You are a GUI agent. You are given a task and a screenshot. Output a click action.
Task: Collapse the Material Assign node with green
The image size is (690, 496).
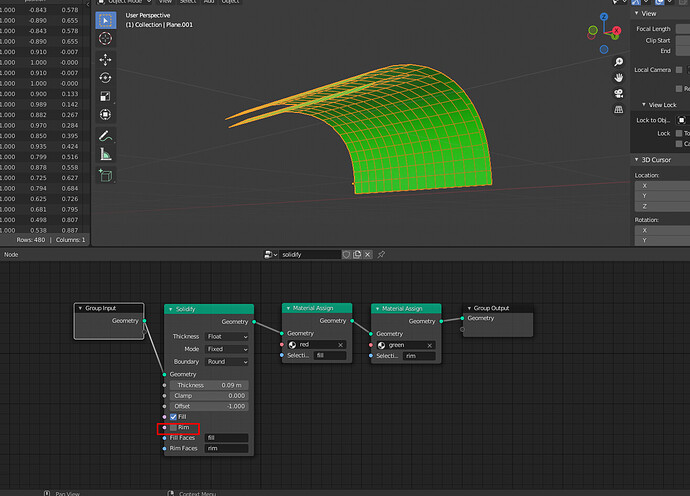point(377,309)
